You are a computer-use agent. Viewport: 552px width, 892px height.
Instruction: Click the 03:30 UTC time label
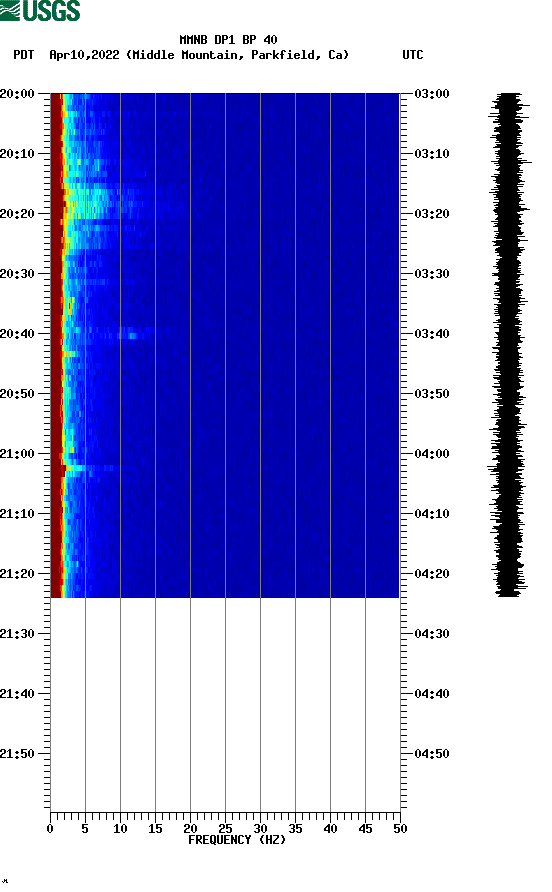[x=432, y=274]
